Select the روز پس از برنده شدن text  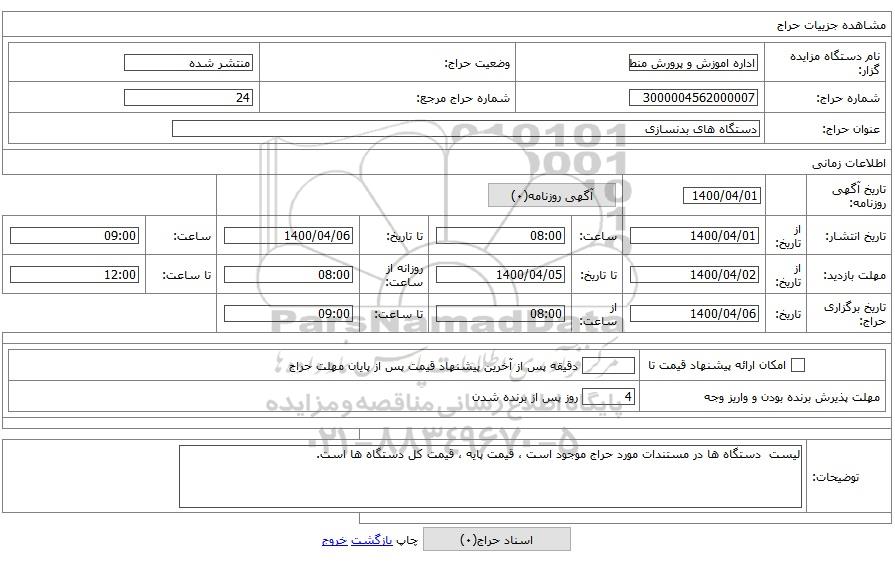pos(525,397)
